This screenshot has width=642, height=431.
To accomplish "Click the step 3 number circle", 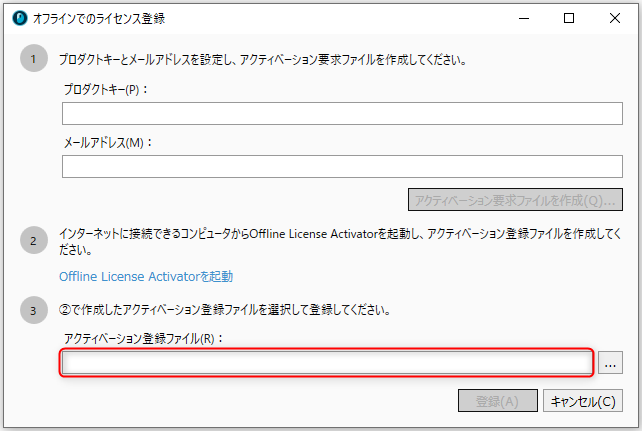I will (x=34, y=310).
